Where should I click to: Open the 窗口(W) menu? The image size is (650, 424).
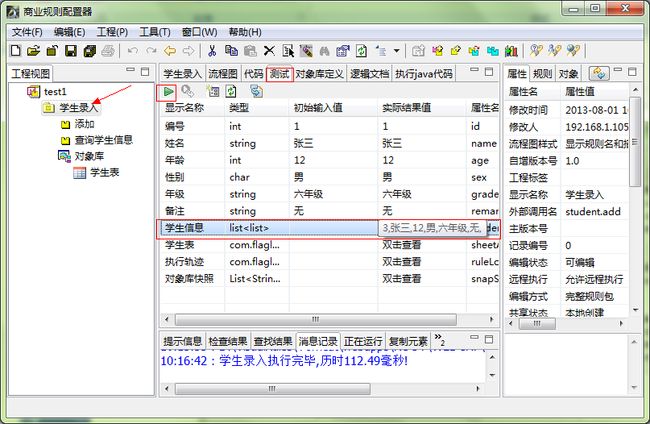pos(199,32)
